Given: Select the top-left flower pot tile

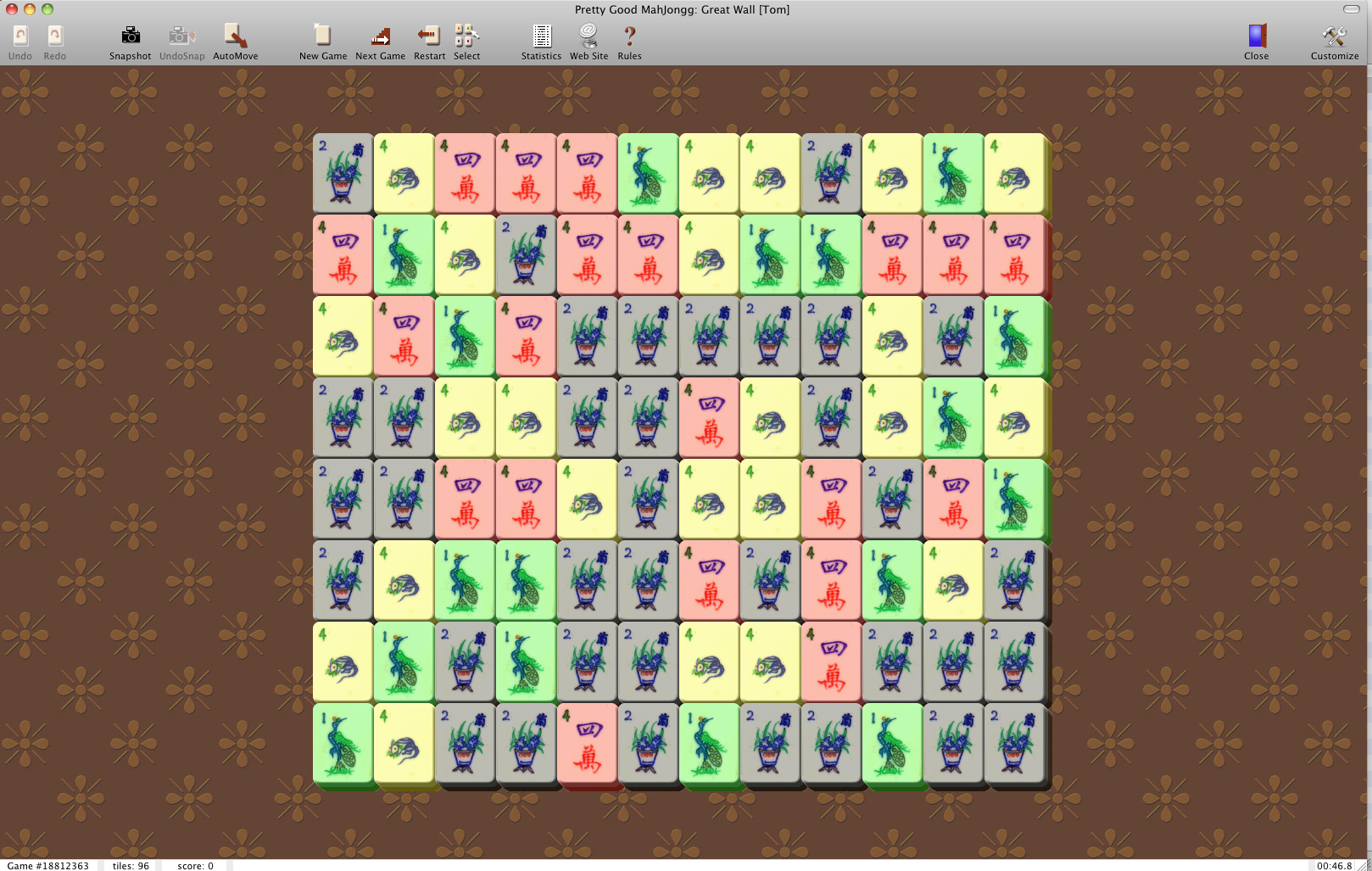Looking at the screenshot, I should (x=343, y=173).
